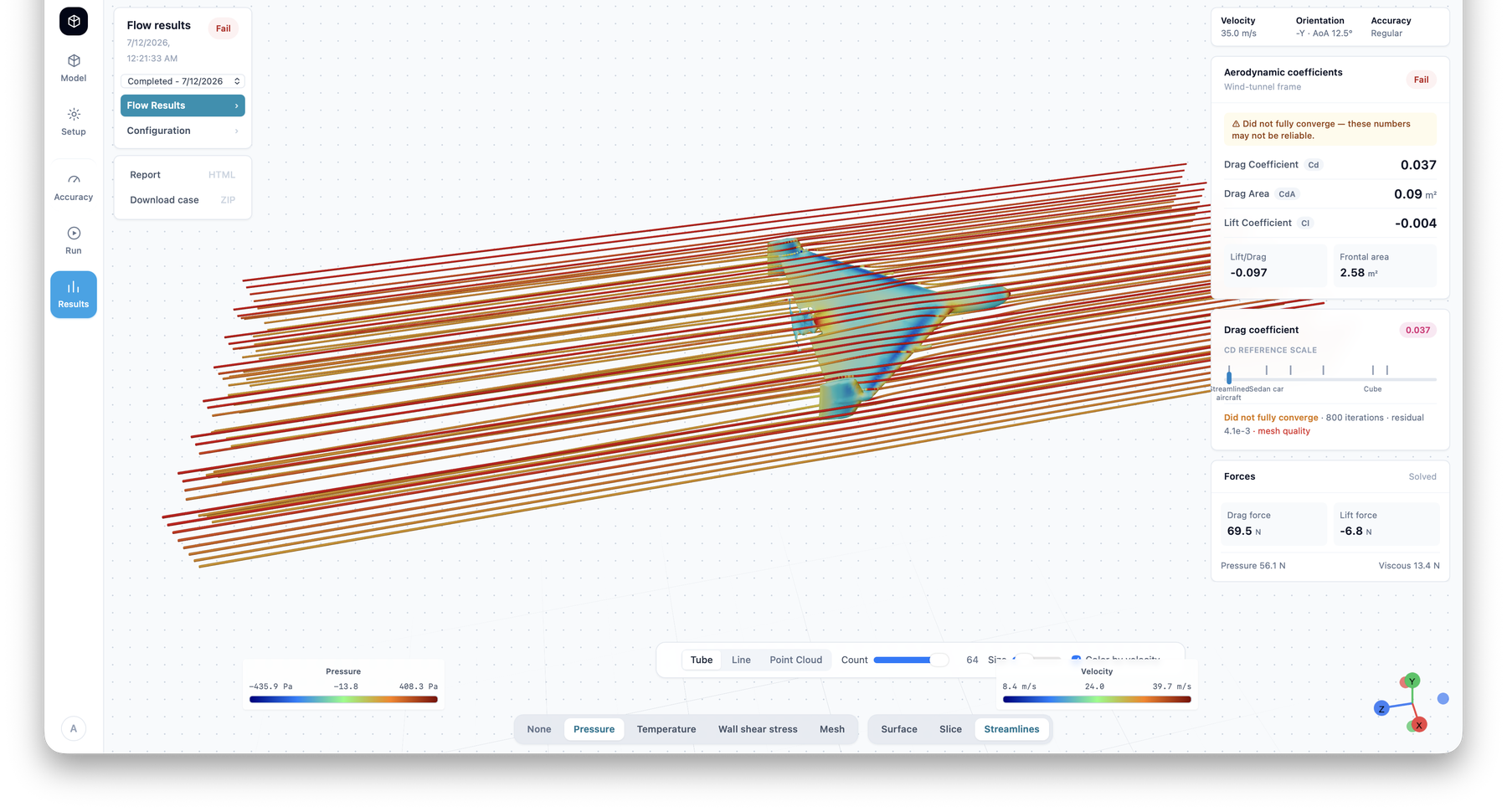Click the Cd reference scale marker

coord(1229,378)
